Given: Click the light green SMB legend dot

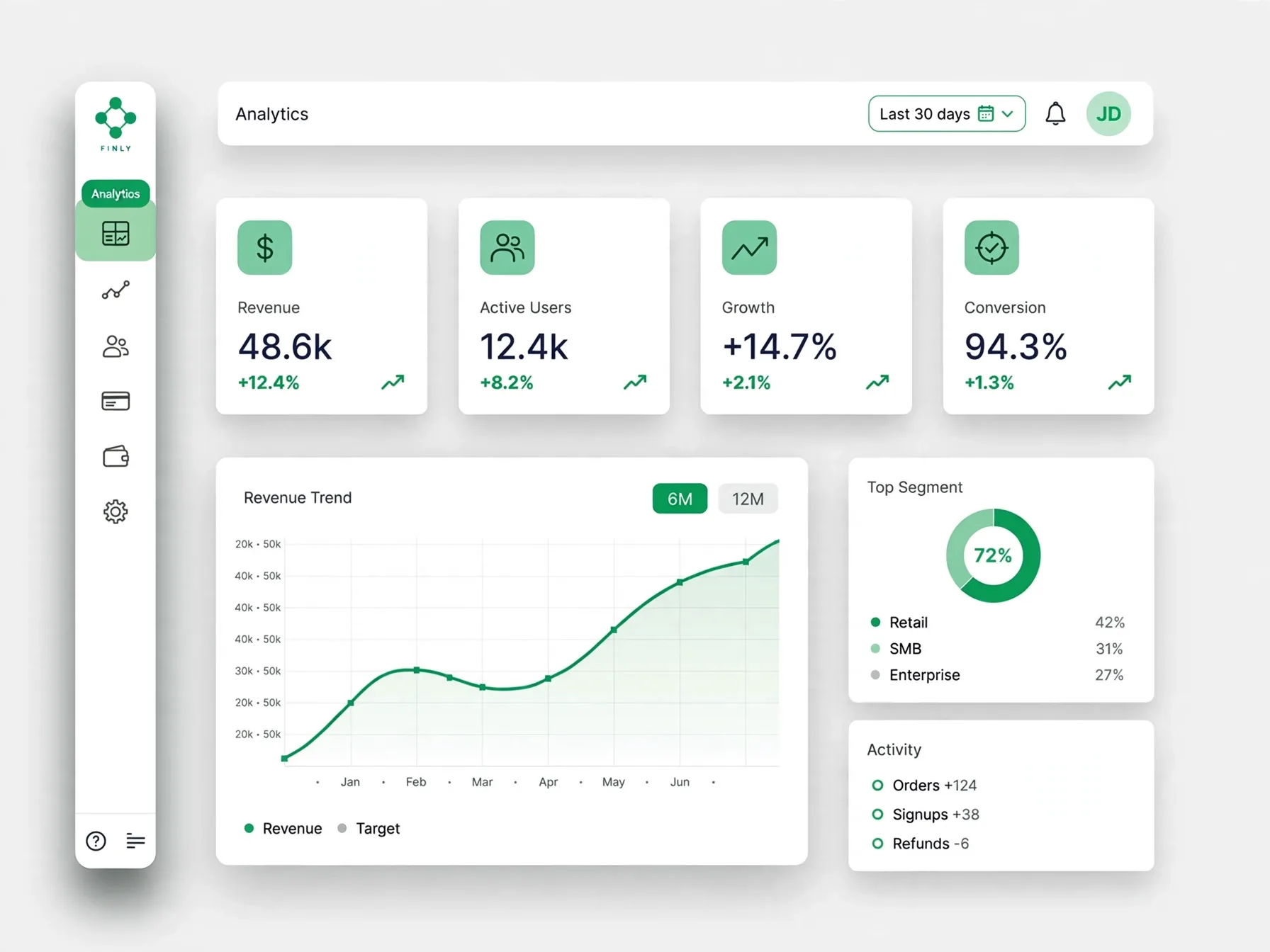Looking at the screenshot, I should click(875, 648).
